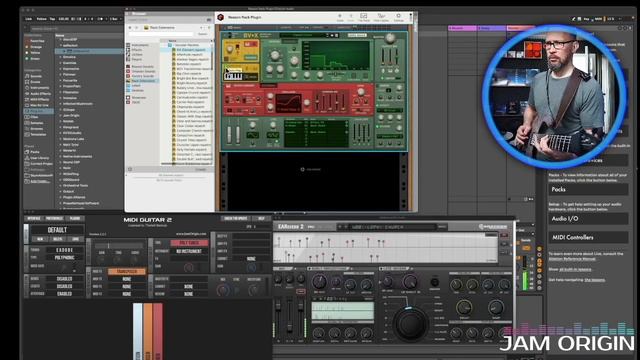
Task: Click DEFAULT patch name in MIDI Guitar
Action: [x=57, y=230]
